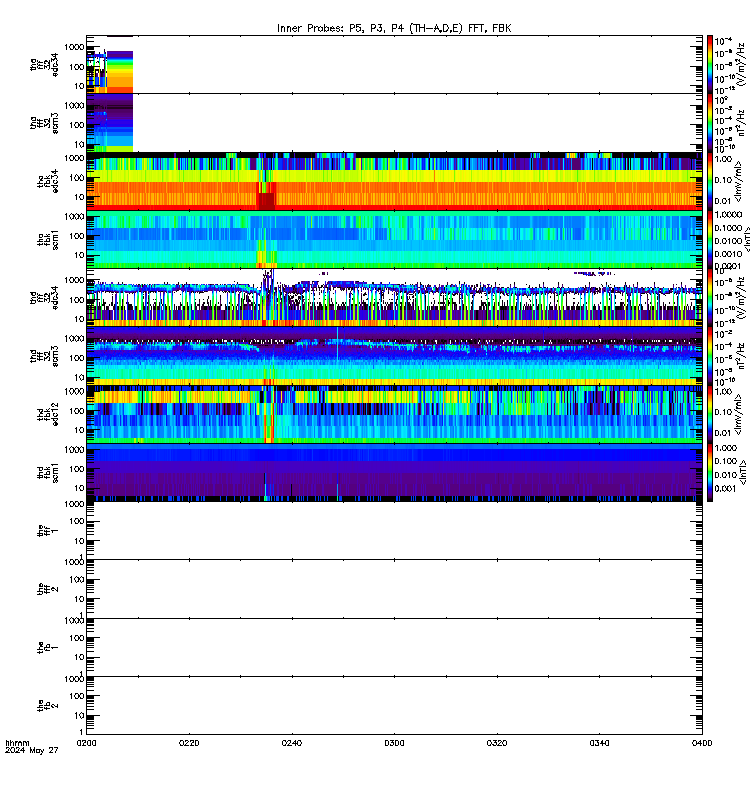This screenshot has height=800, width=750.
Task: Click the color bar beside the fbk edc34 panel
Action: 710,181
